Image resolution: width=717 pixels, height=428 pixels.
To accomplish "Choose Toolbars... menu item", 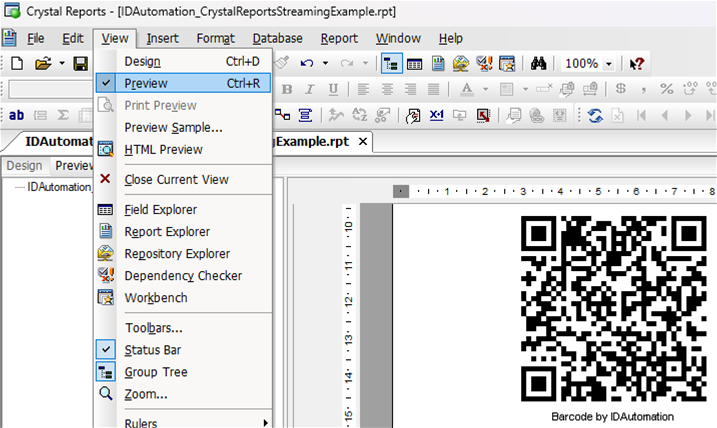I will 183,328.
